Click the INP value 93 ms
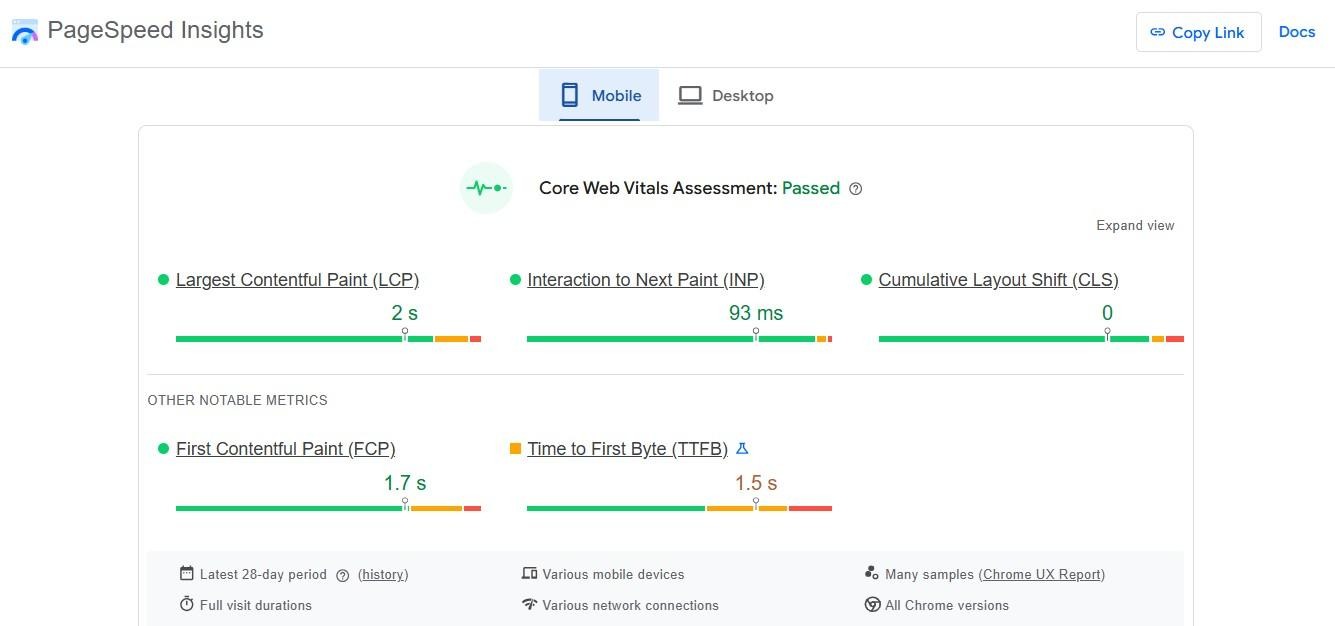This screenshot has height=626, width=1335. pos(756,313)
